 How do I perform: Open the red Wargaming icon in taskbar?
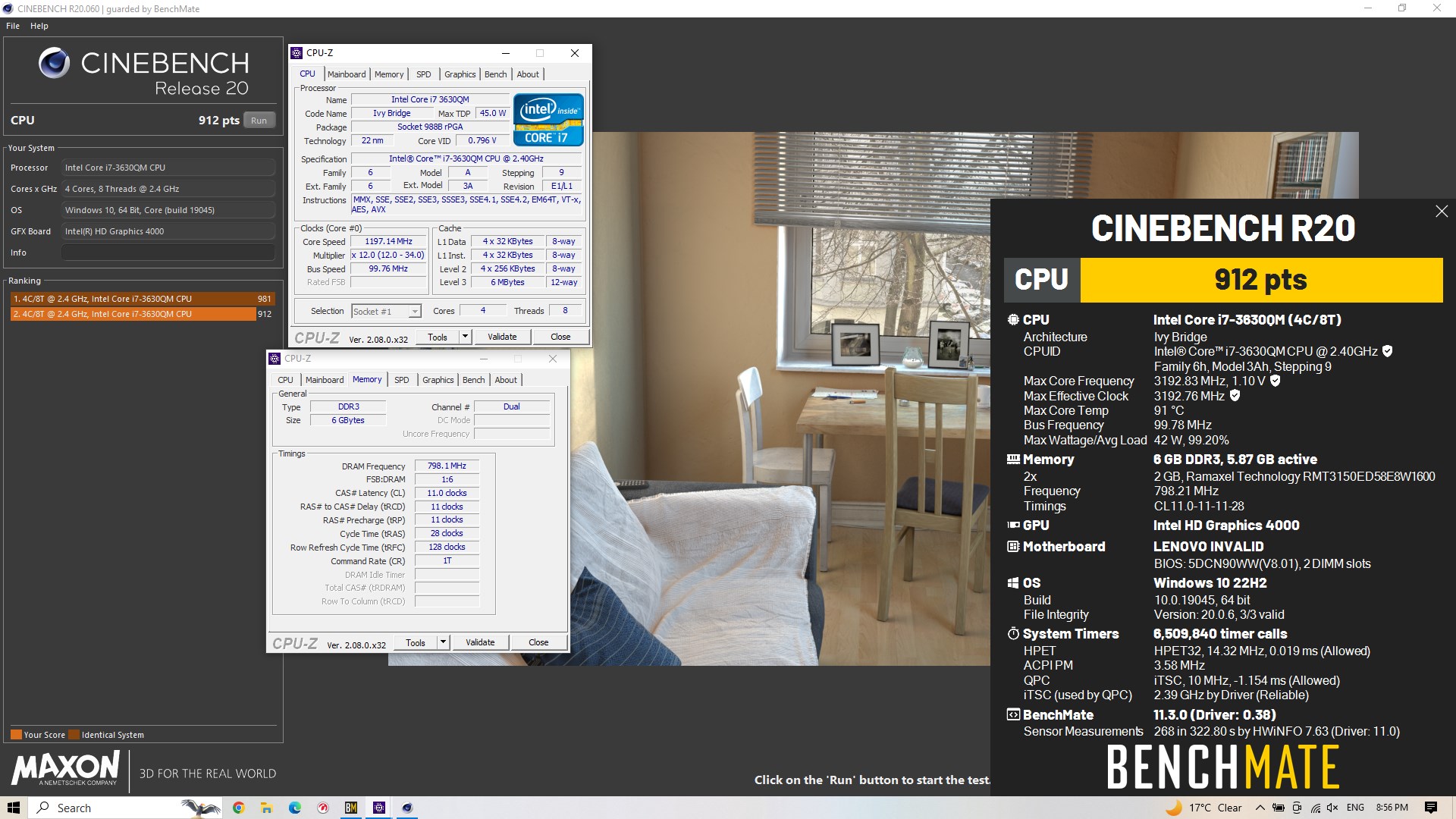(323, 808)
